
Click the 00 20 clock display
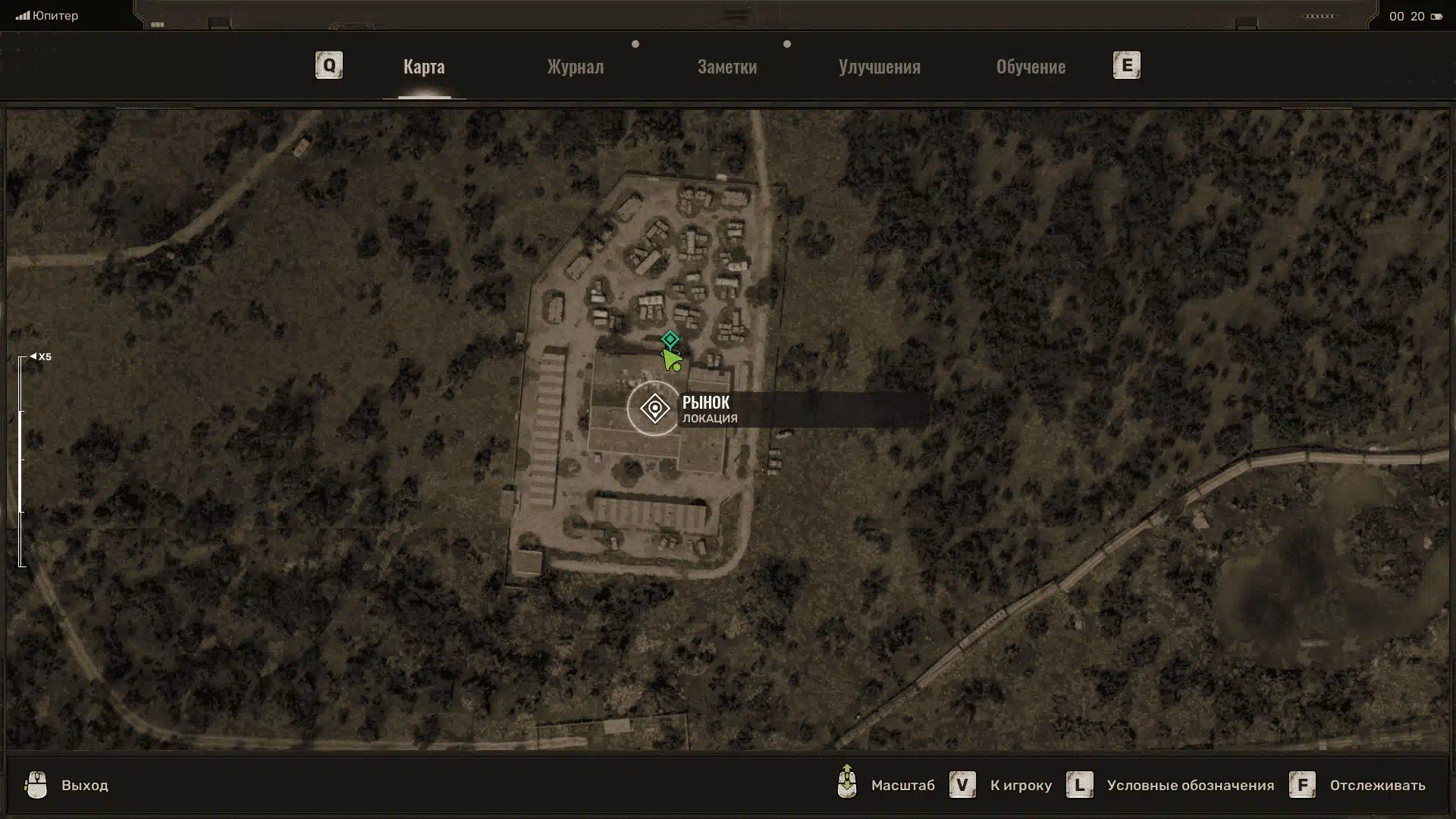click(1407, 16)
